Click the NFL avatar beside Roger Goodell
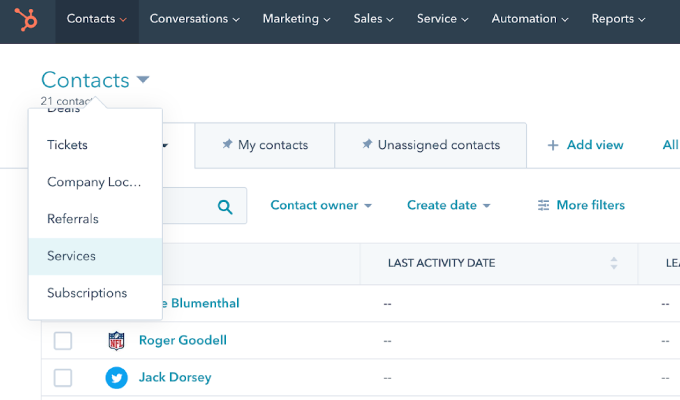Image resolution: width=680 pixels, height=400 pixels. point(117,341)
